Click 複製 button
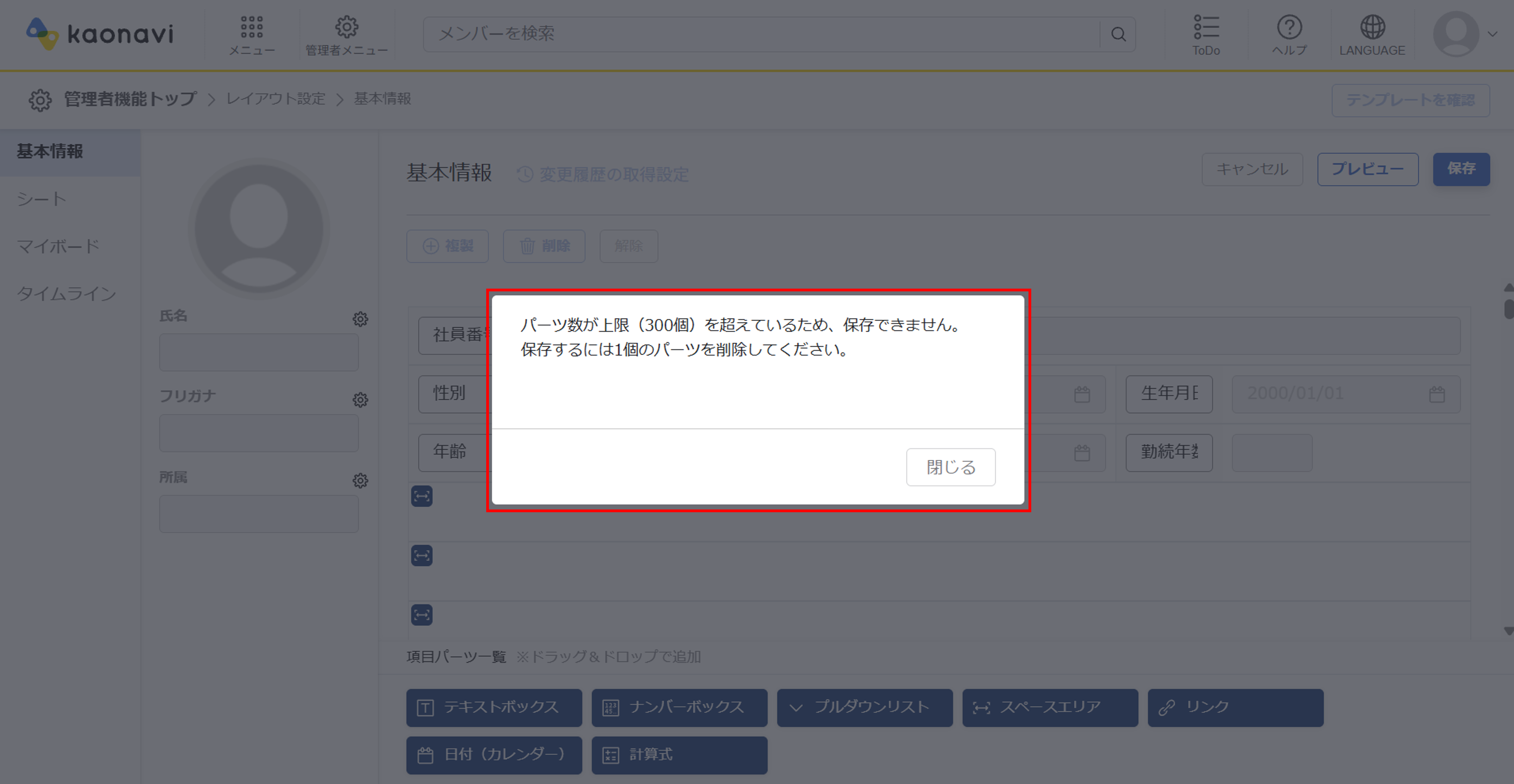1514x784 pixels. point(448,246)
